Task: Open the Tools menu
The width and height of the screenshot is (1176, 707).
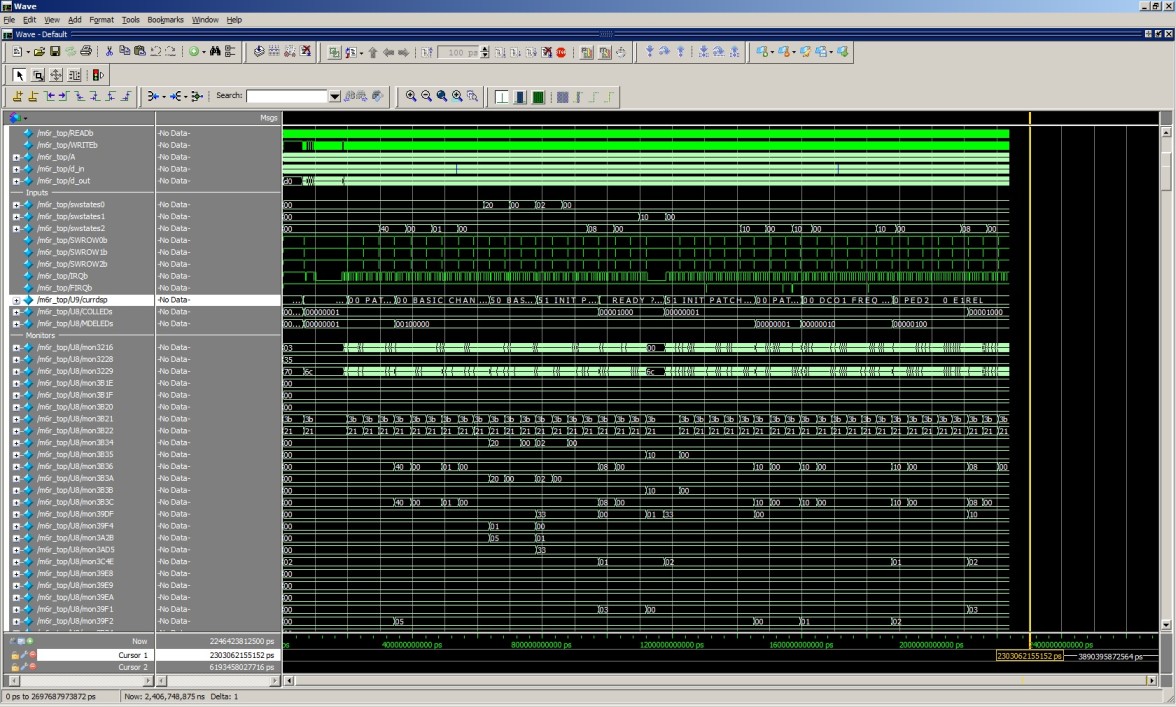Action: pos(130,20)
